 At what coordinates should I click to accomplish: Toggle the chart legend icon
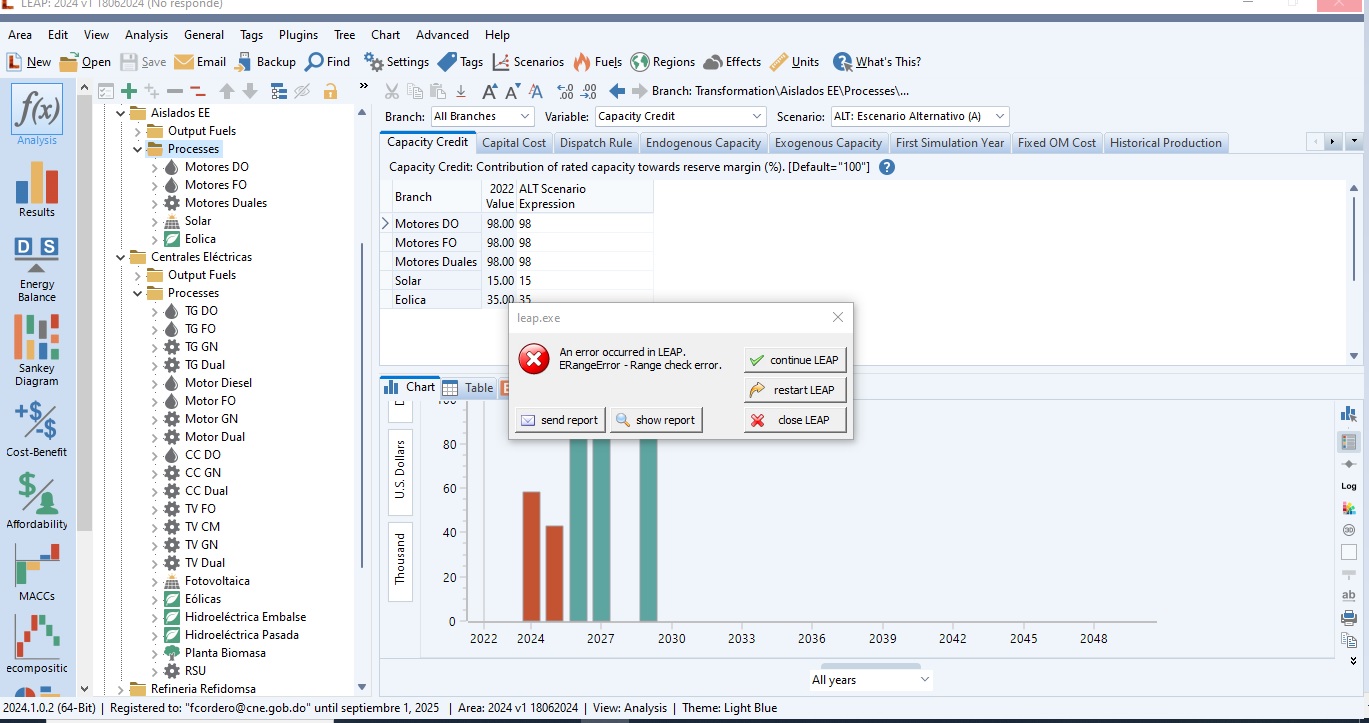(x=1348, y=441)
